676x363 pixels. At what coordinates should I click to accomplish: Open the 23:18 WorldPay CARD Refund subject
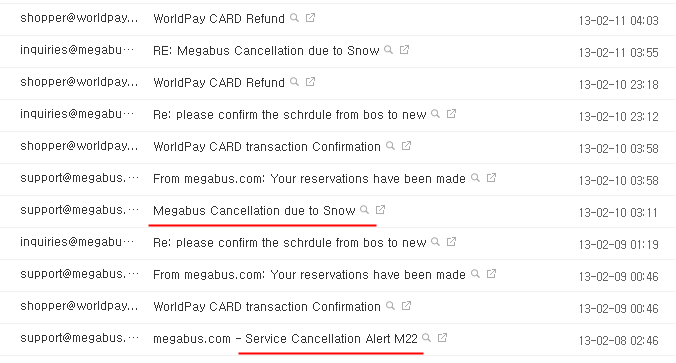pos(219,83)
